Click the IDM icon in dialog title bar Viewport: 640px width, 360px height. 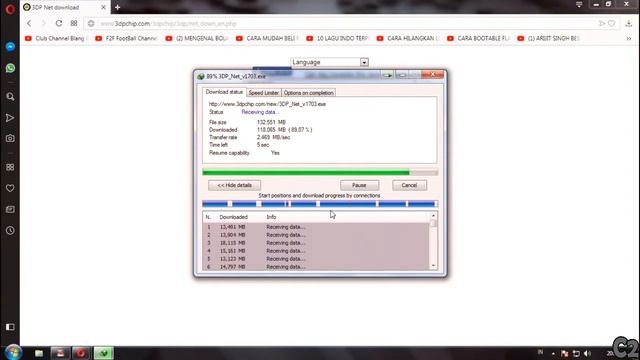click(200, 76)
